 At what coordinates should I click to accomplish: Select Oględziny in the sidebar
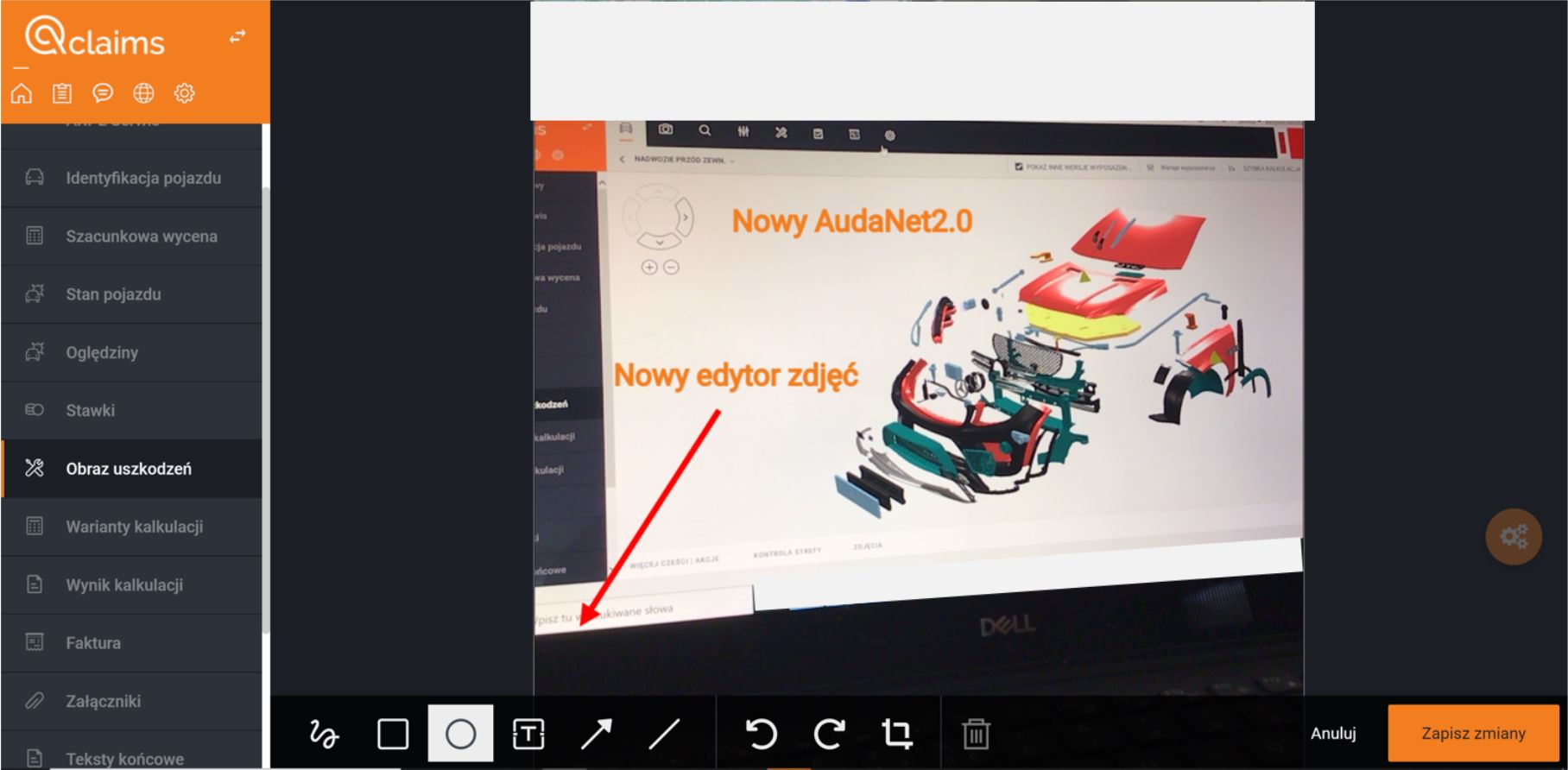click(131, 352)
